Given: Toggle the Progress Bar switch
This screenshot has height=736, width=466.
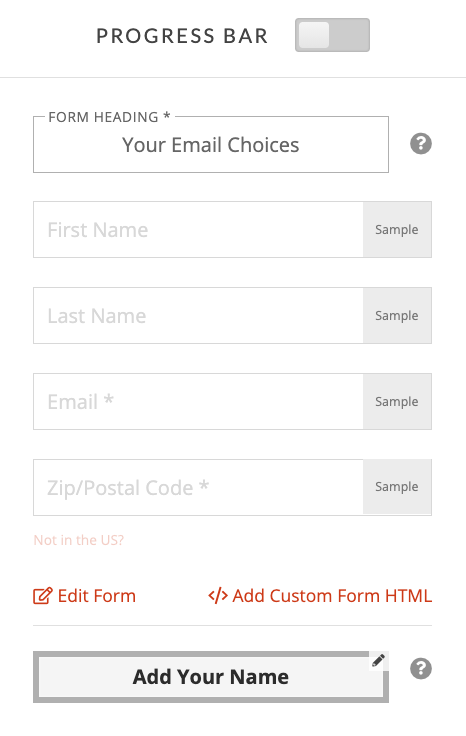Looking at the screenshot, I should click(x=332, y=35).
